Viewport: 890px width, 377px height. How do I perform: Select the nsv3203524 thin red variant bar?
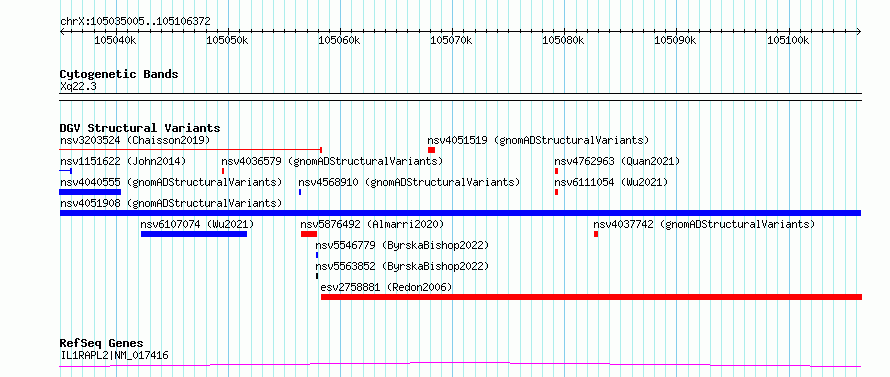click(x=191, y=149)
